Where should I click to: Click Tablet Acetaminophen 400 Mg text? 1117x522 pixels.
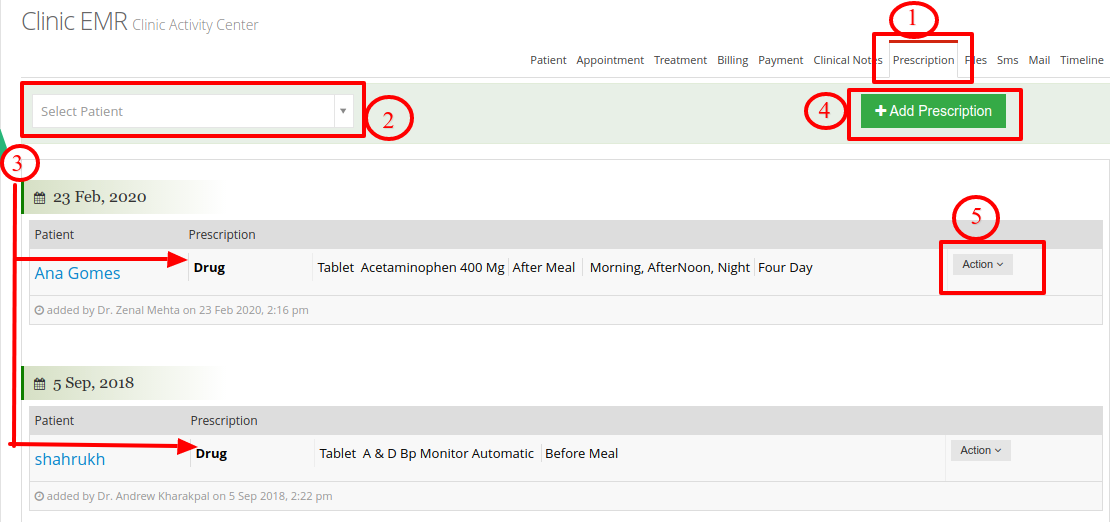[x=410, y=268]
